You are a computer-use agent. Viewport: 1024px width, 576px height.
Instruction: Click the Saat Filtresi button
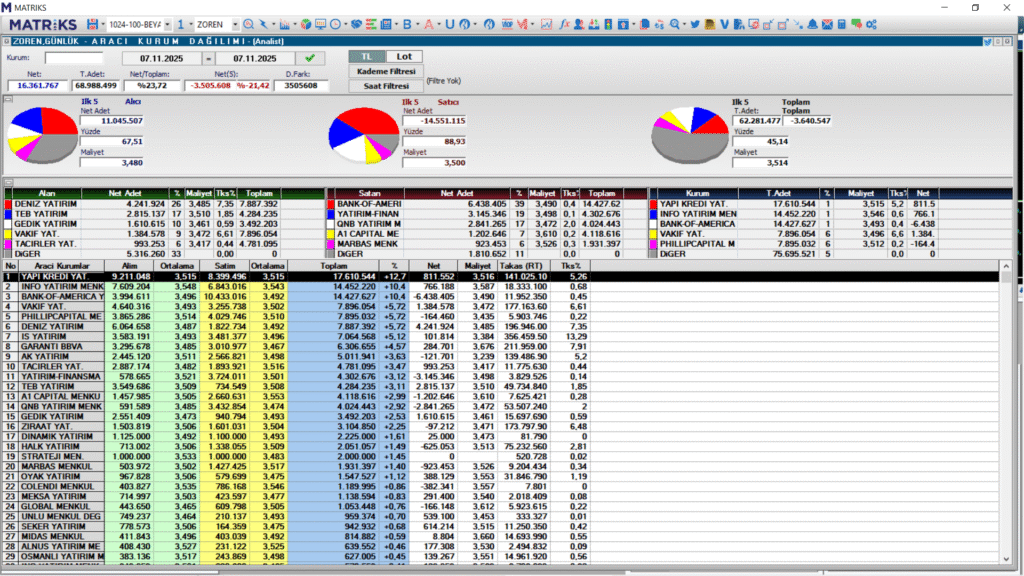tap(384, 86)
